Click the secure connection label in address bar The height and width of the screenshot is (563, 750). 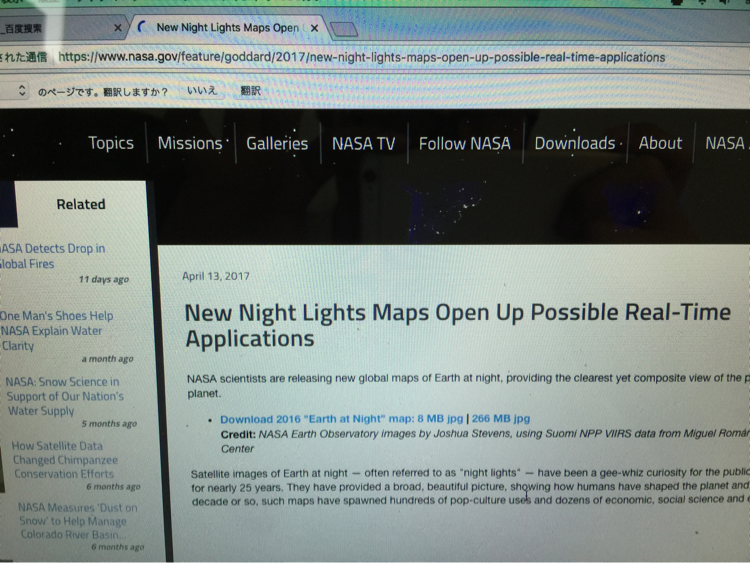pyautogui.click(x=23, y=57)
